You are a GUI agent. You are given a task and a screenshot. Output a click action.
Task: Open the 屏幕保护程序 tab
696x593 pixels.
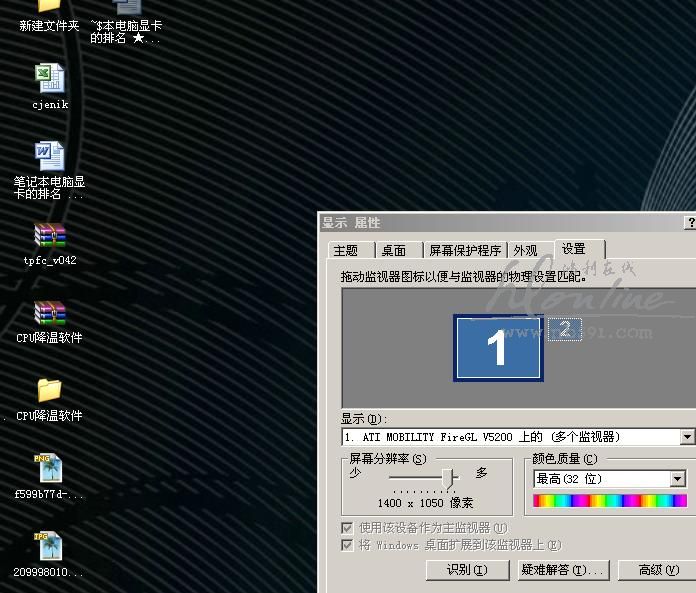pyautogui.click(x=464, y=251)
